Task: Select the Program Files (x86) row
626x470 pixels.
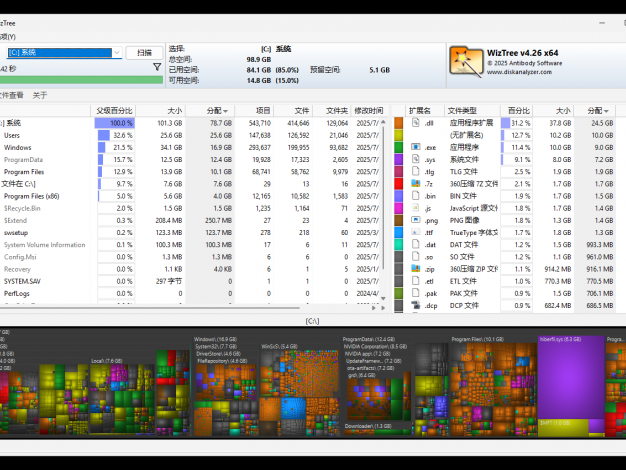Action: coord(192,196)
